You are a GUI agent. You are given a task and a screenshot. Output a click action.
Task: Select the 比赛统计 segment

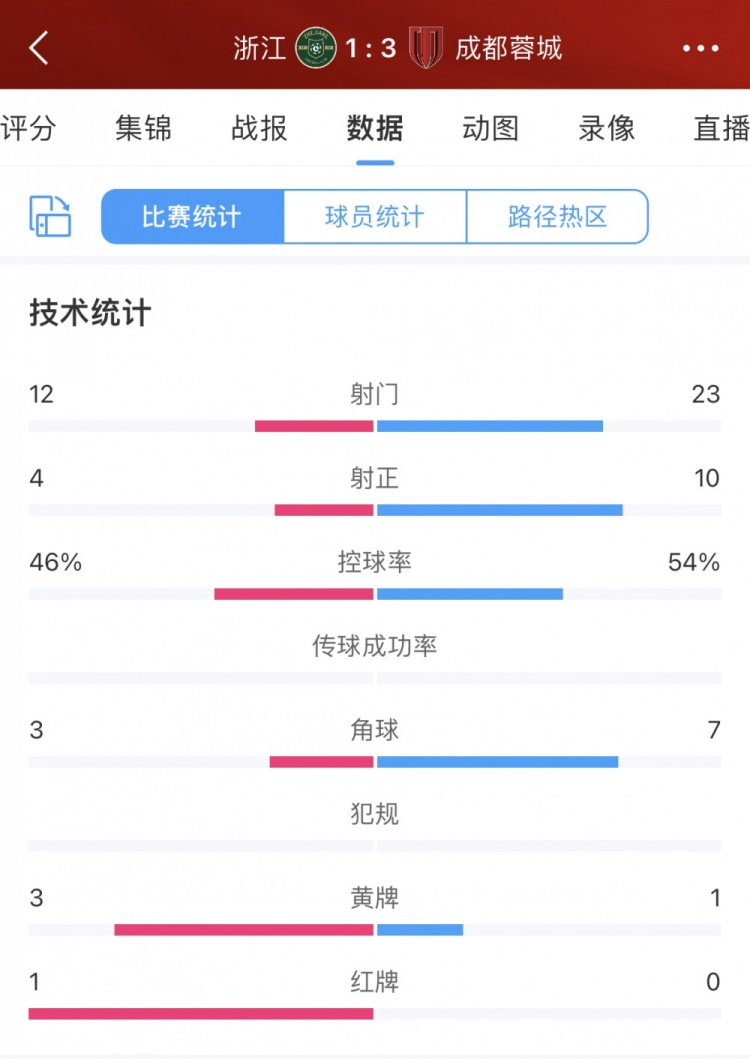tap(193, 217)
